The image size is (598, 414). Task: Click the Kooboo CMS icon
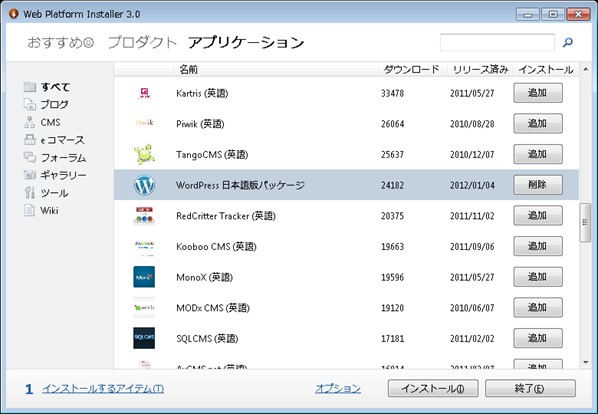click(x=144, y=247)
